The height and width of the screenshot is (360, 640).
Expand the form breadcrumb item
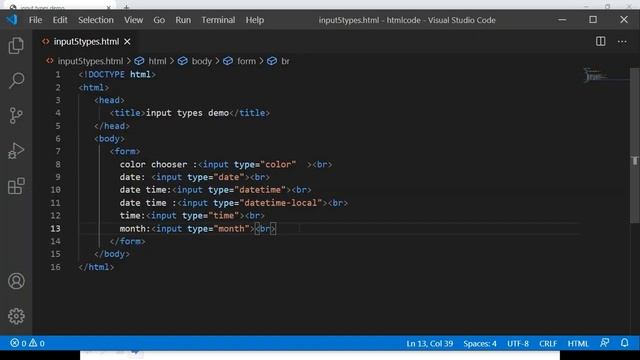[x=246, y=61]
